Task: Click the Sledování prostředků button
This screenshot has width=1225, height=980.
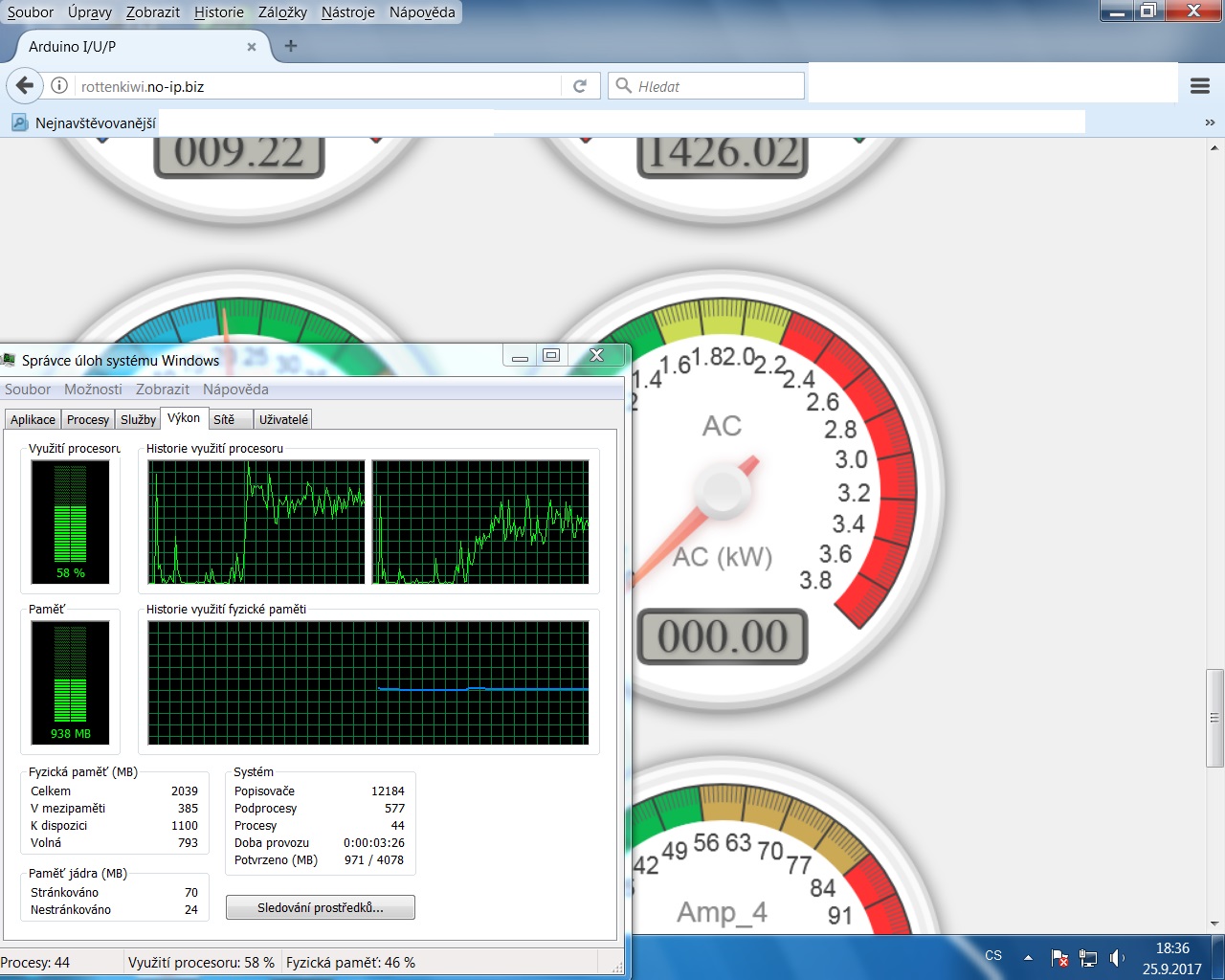Action: click(321, 907)
